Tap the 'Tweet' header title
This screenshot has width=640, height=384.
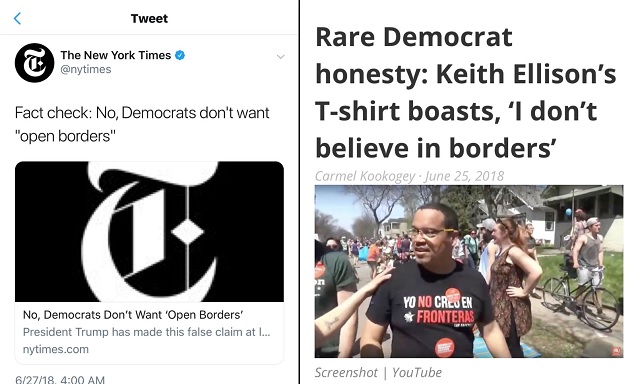(x=149, y=18)
